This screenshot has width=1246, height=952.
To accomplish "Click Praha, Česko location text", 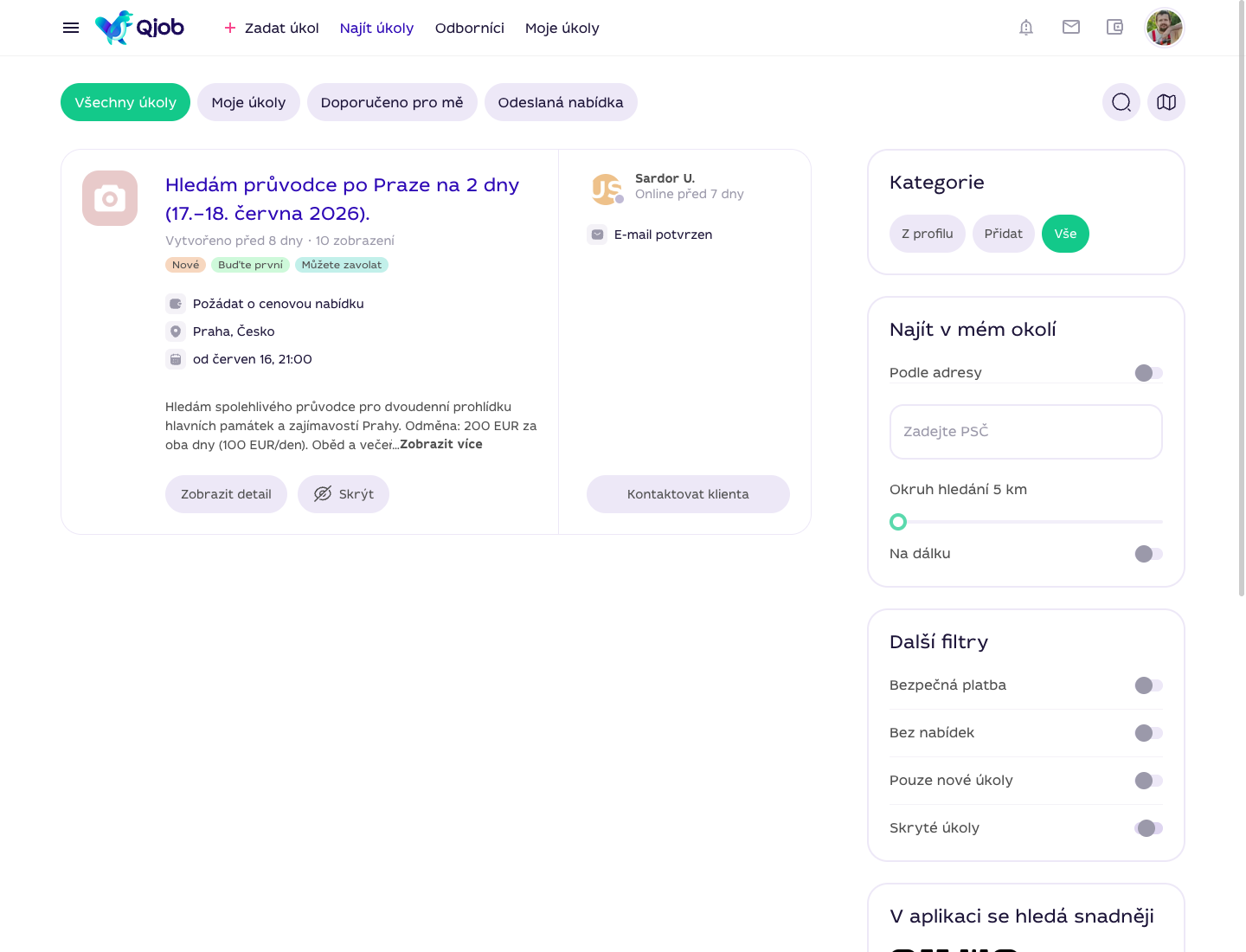I will 234,331.
